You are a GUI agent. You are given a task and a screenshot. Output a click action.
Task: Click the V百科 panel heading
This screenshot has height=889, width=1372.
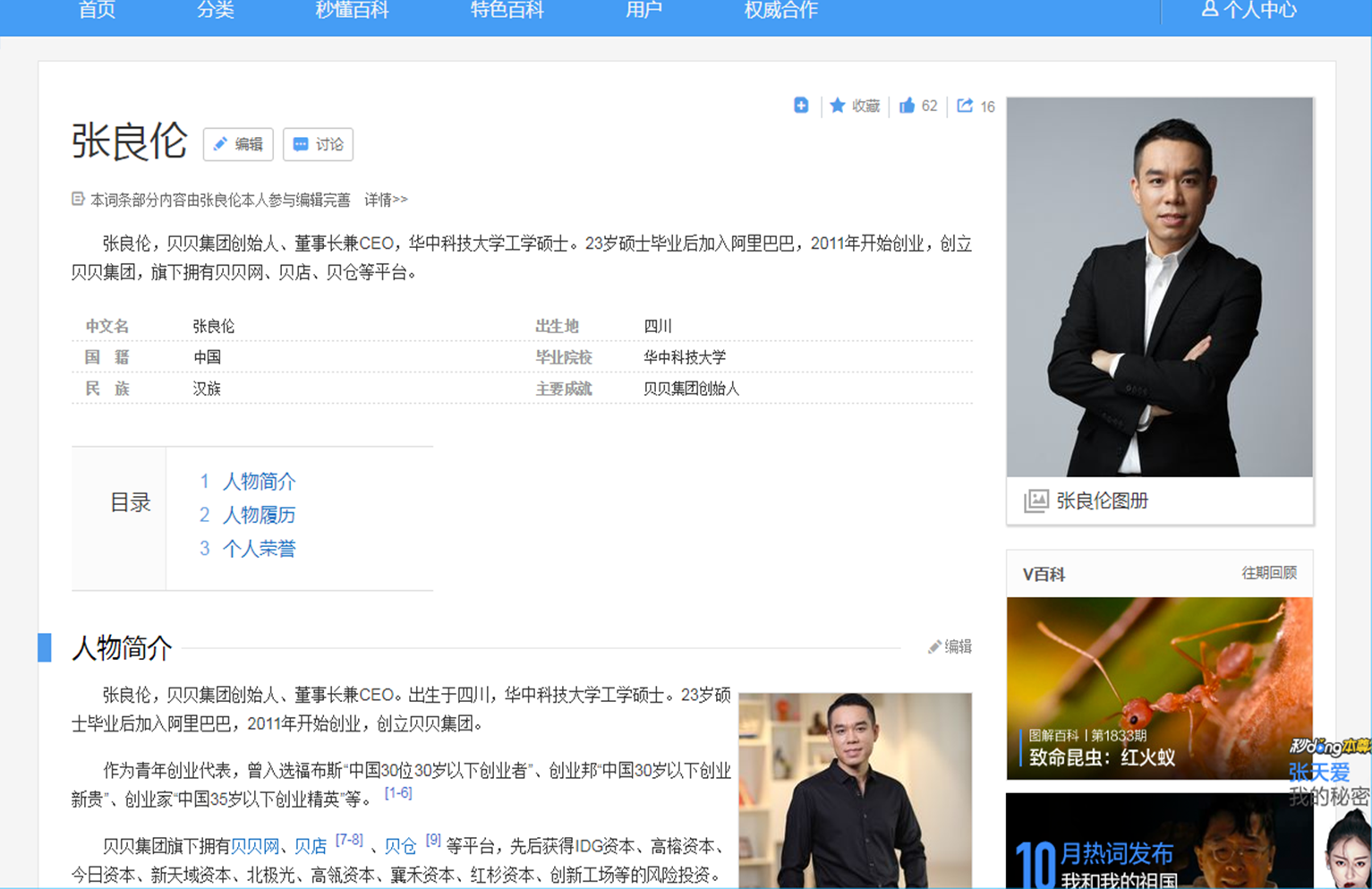(1044, 574)
